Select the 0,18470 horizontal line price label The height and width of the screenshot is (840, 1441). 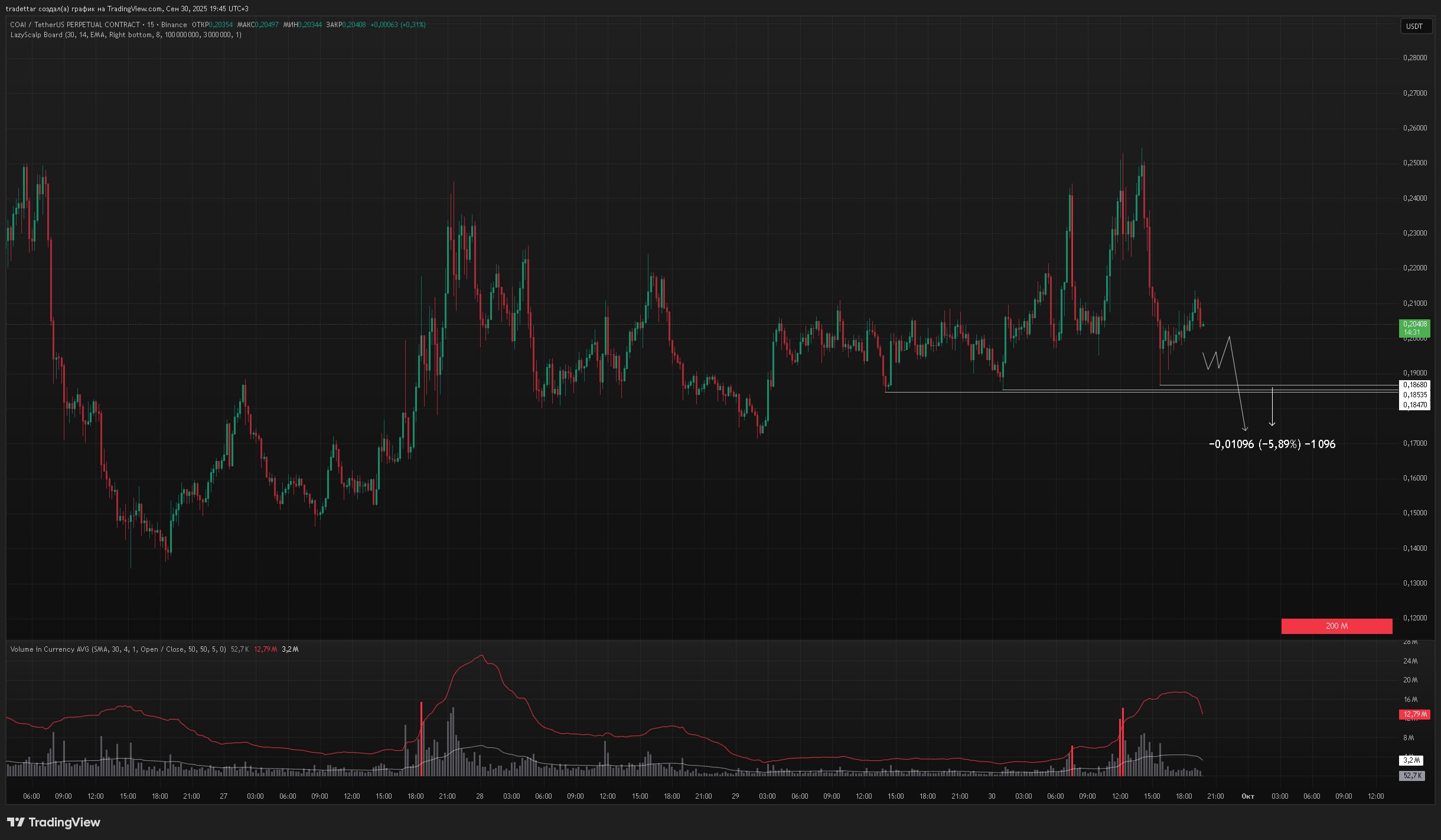tap(1414, 405)
